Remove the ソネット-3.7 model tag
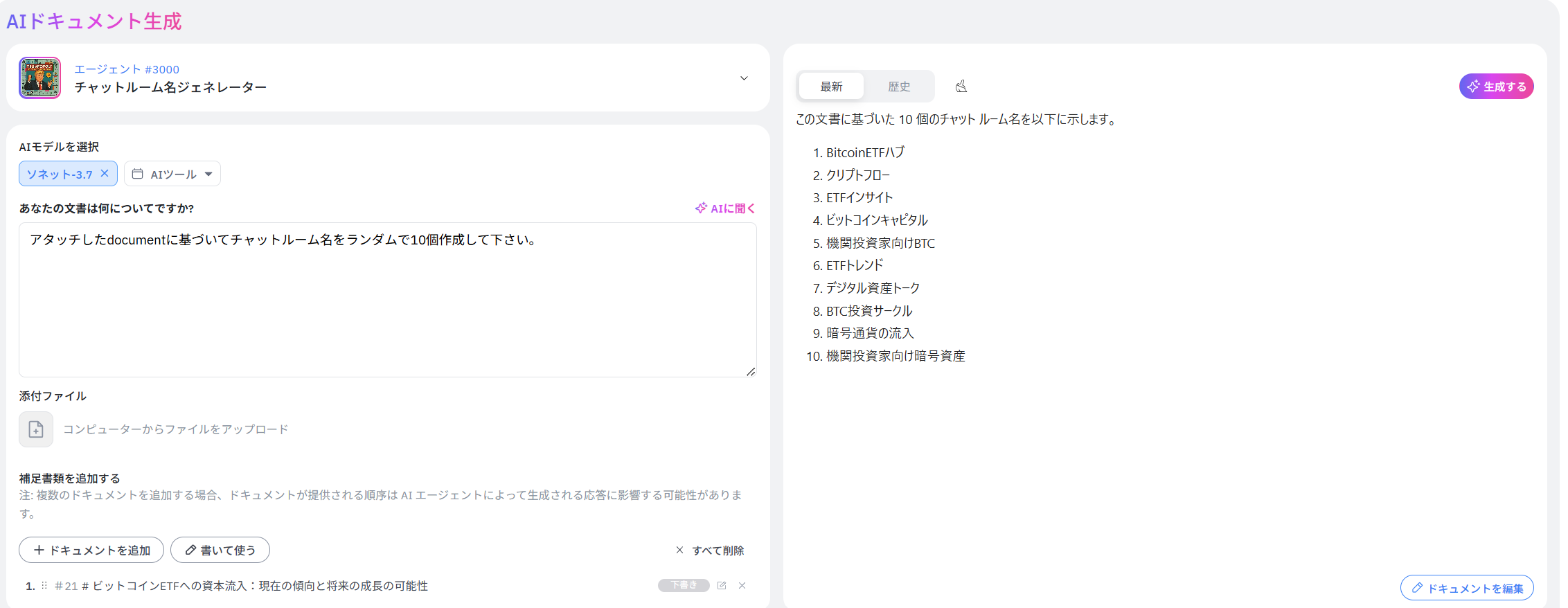This screenshot has height=608, width=1568. (105, 173)
